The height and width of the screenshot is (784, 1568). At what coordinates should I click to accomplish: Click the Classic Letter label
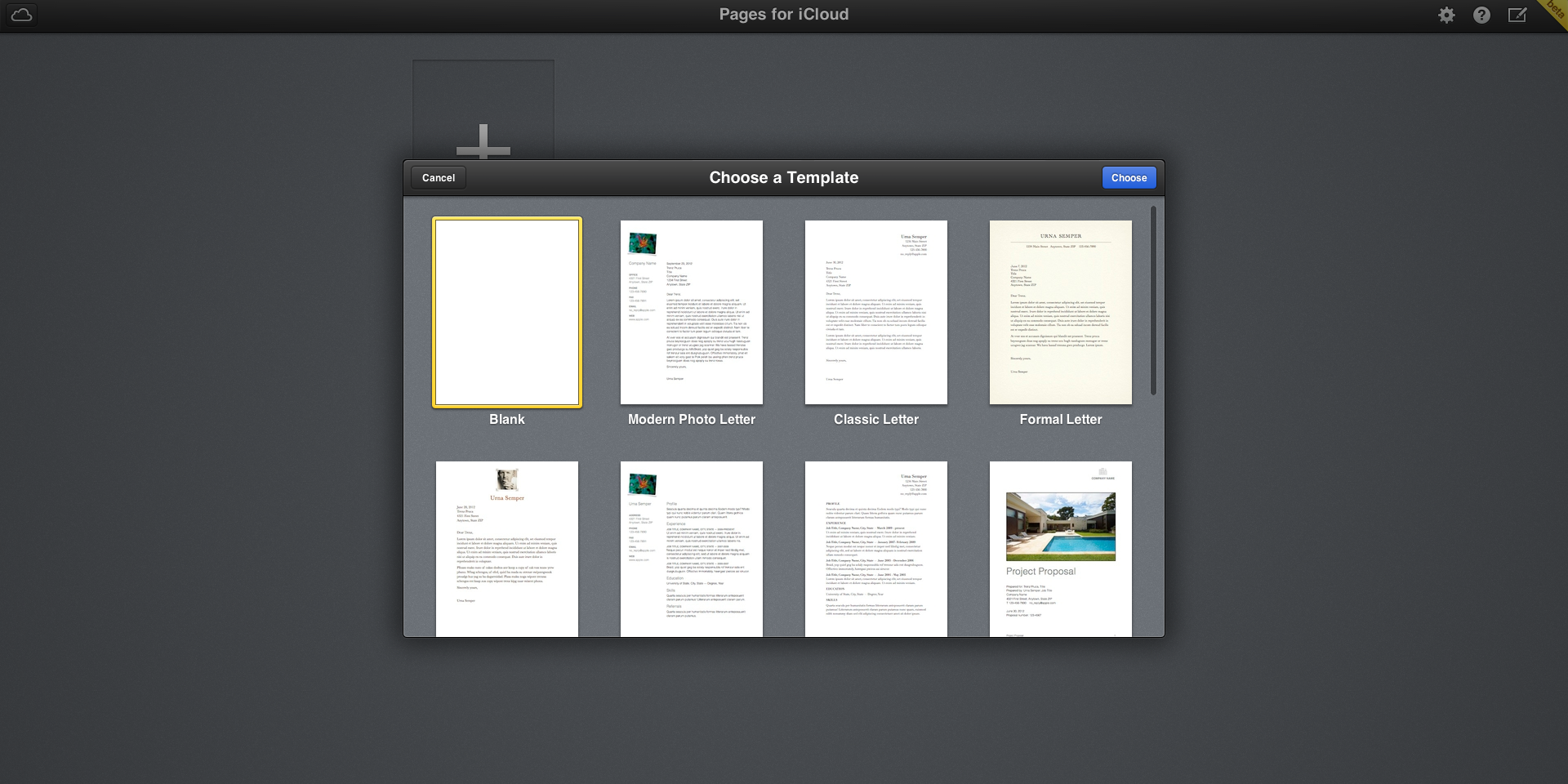(876, 419)
